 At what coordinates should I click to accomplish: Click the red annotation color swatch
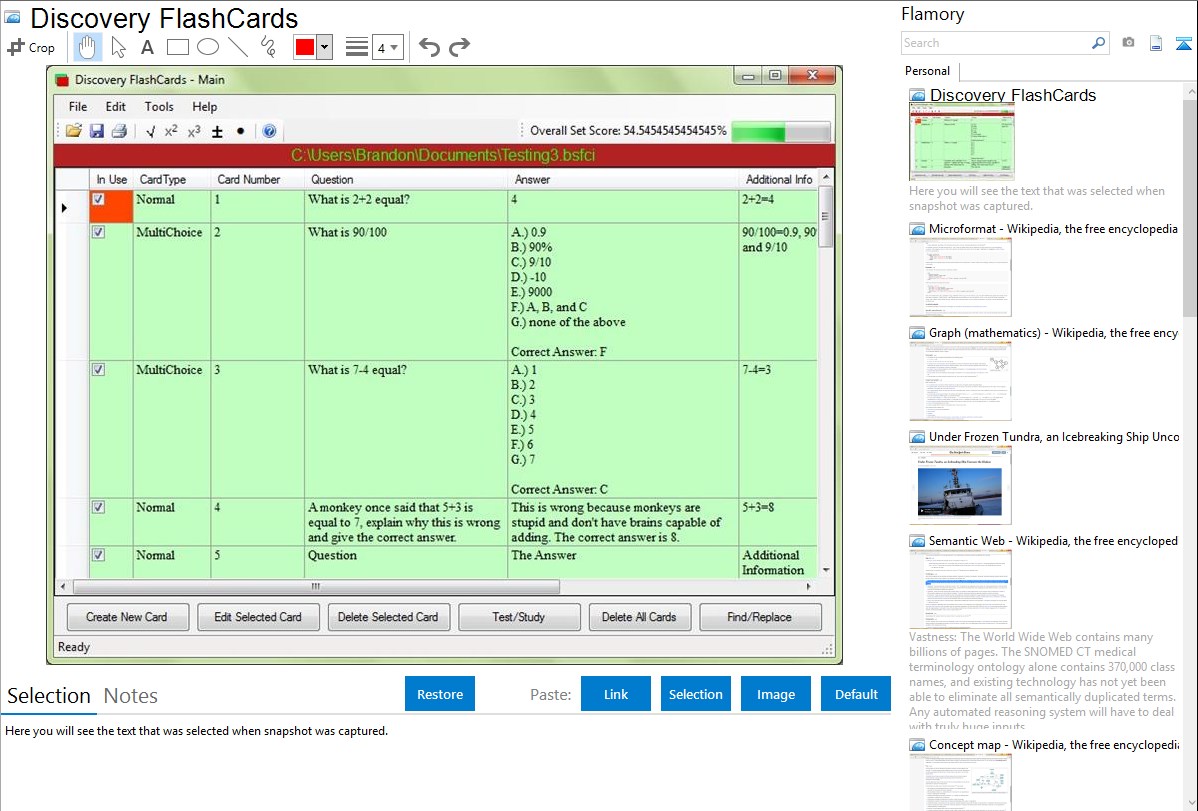305,47
